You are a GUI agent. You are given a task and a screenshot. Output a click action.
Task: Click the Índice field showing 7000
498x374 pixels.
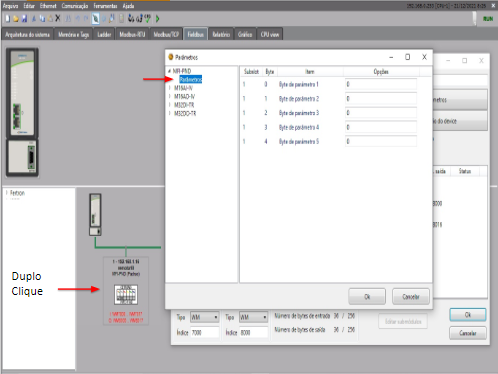pyautogui.click(x=205, y=332)
